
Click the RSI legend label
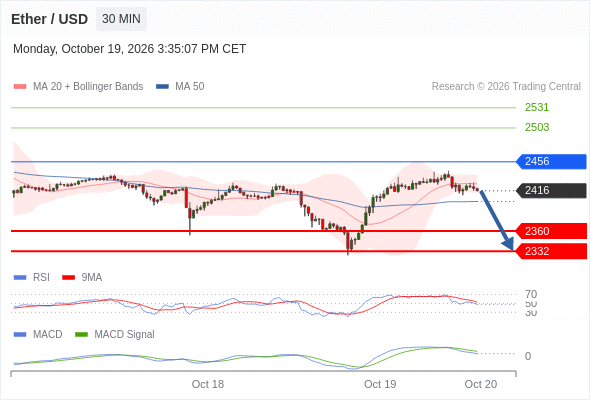[41, 278]
